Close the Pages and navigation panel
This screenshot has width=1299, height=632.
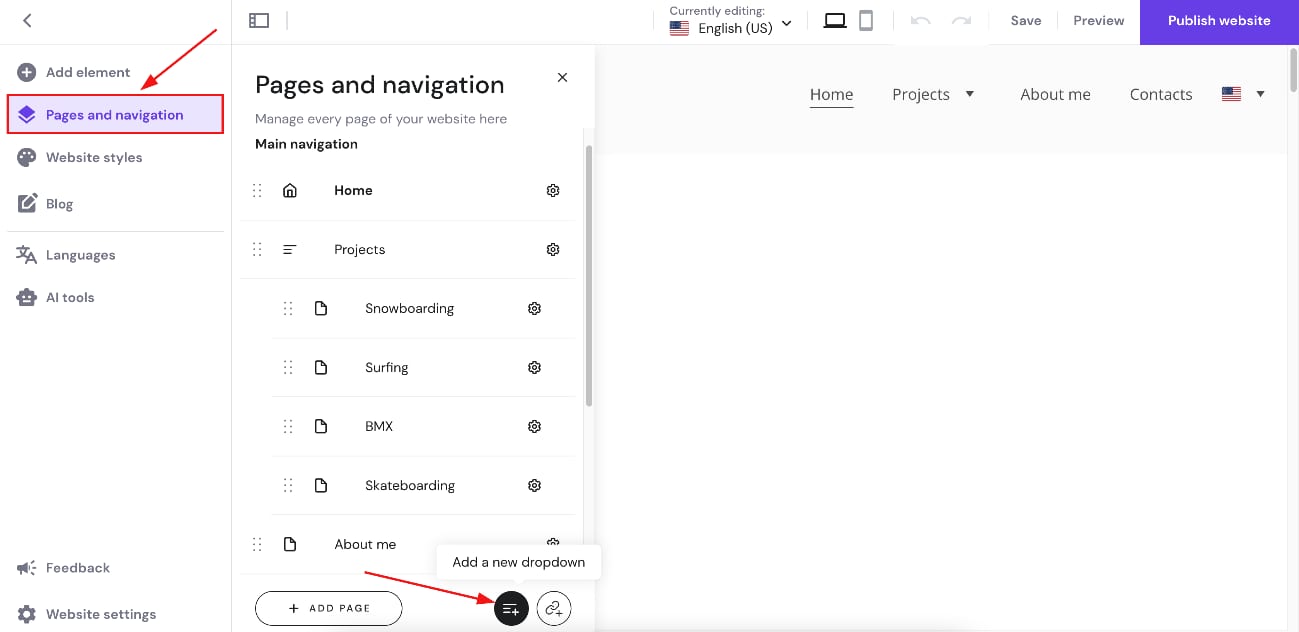coord(562,78)
